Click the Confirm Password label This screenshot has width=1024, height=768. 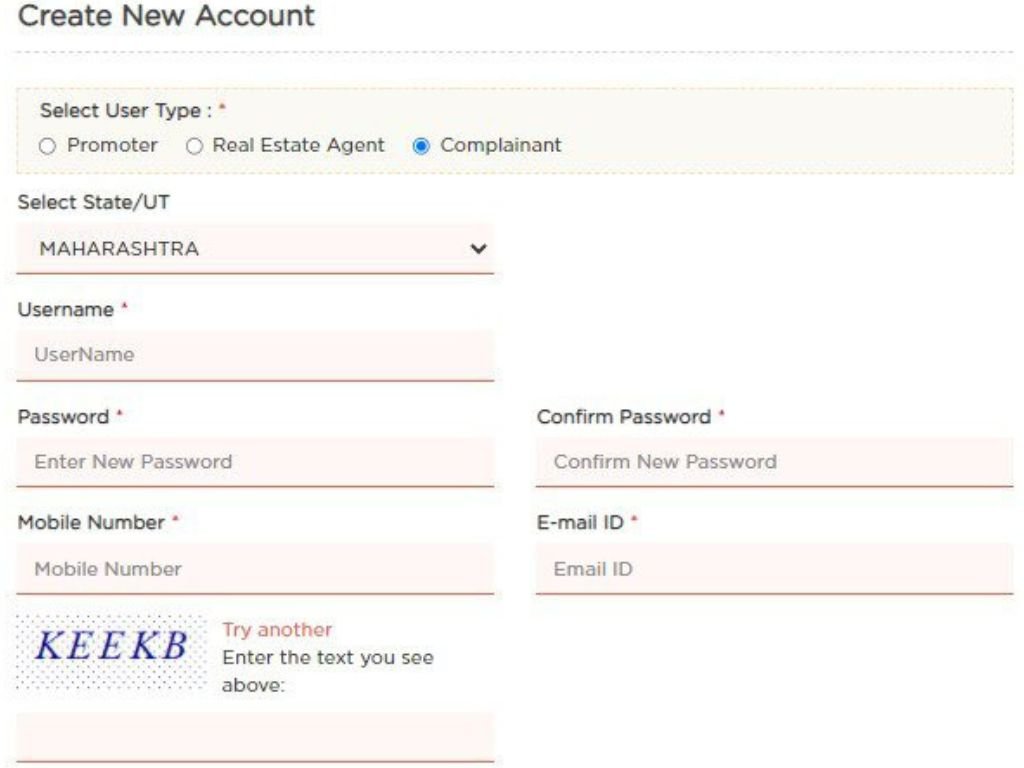[624, 417]
